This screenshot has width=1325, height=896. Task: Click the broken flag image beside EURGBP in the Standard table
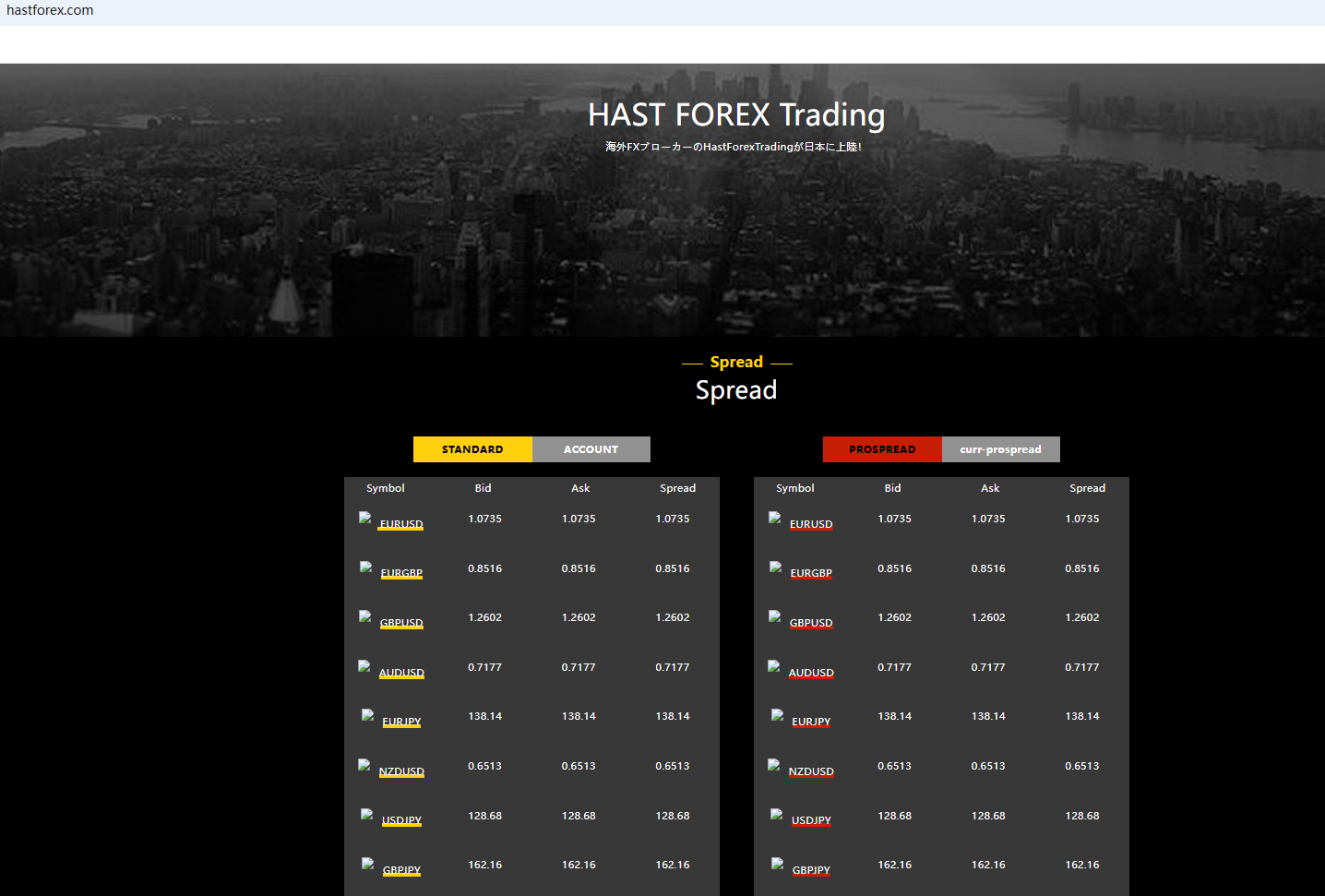tap(366, 567)
